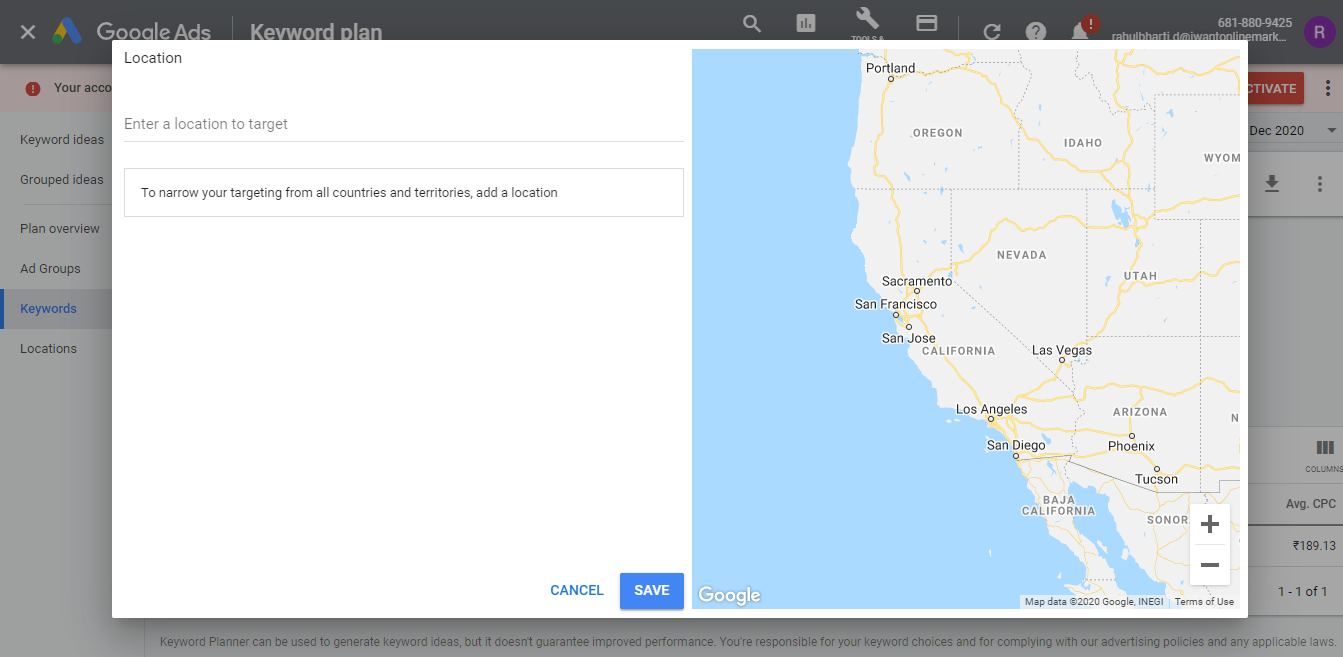Select Keywords in the sidebar
1343x657 pixels.
[48, 309]
